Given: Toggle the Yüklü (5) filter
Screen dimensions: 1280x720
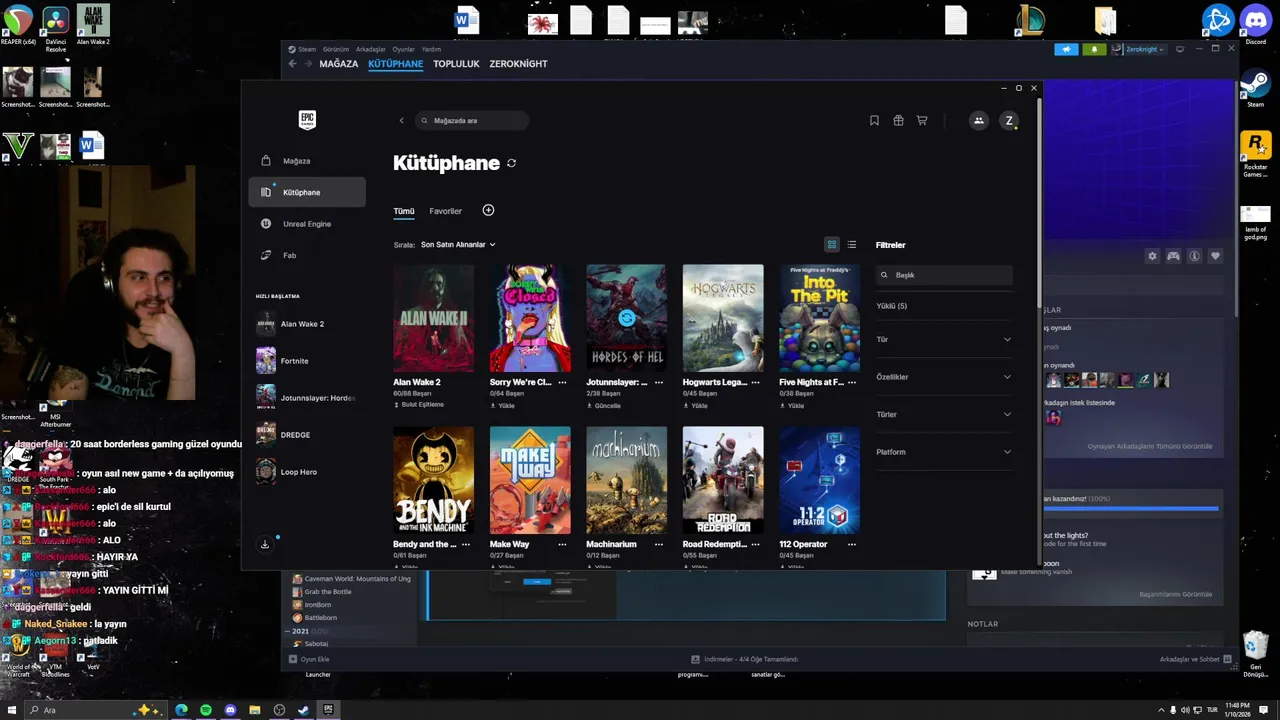Looking at the screenshot, I should (x=892, y=306).
